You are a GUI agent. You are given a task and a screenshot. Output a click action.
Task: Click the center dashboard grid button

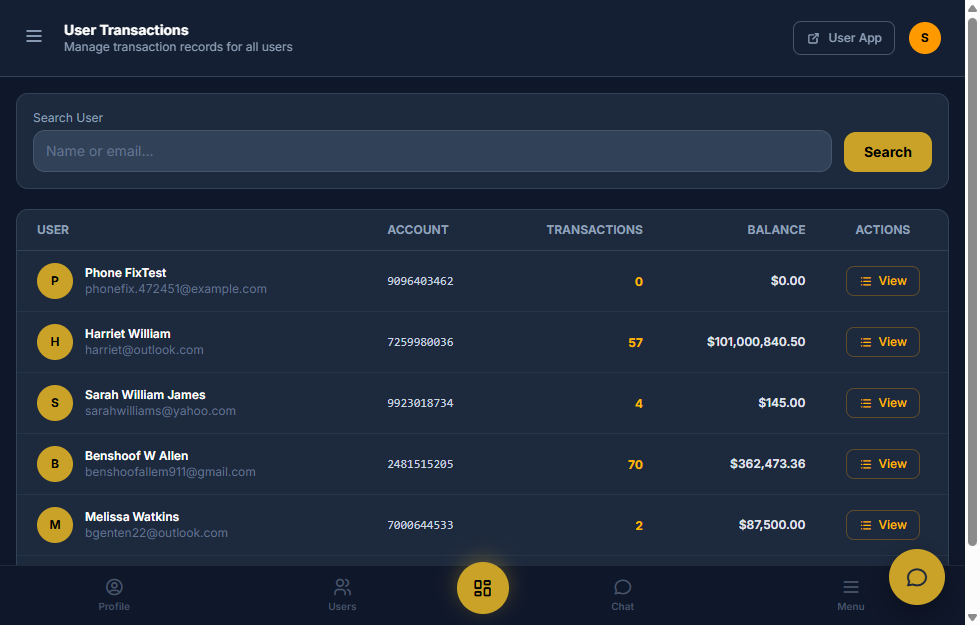coord(482,588)
